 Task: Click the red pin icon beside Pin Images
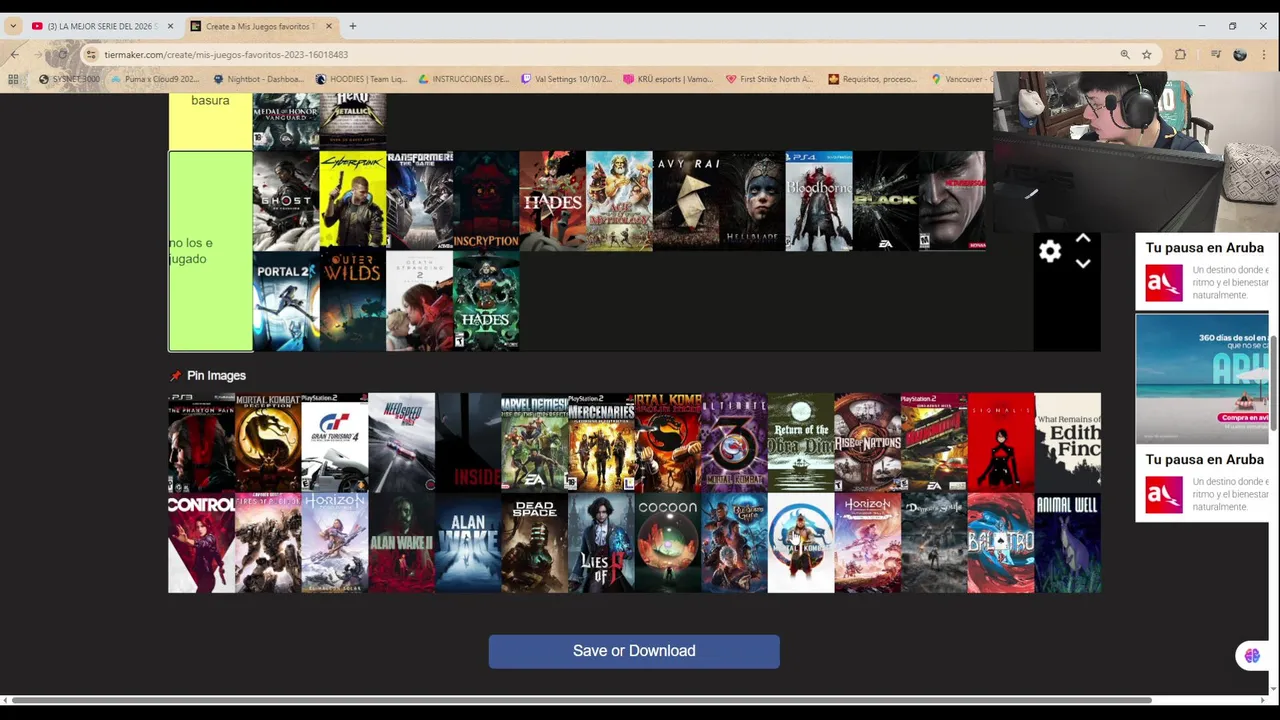coord(176,376)
